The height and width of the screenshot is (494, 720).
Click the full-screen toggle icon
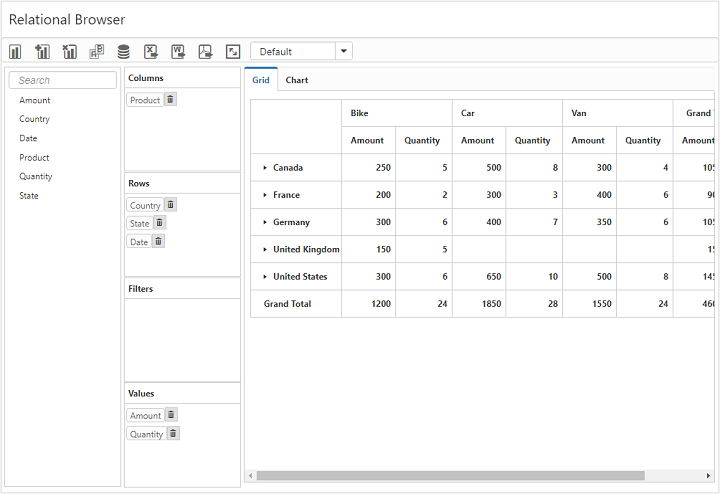point(232,51)
